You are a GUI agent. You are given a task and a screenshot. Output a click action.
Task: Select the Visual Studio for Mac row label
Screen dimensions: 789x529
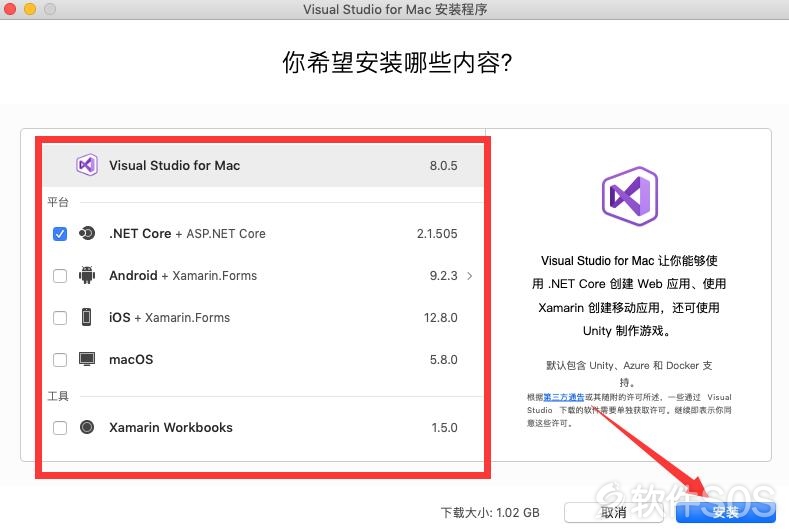click(x=175, y=165)
